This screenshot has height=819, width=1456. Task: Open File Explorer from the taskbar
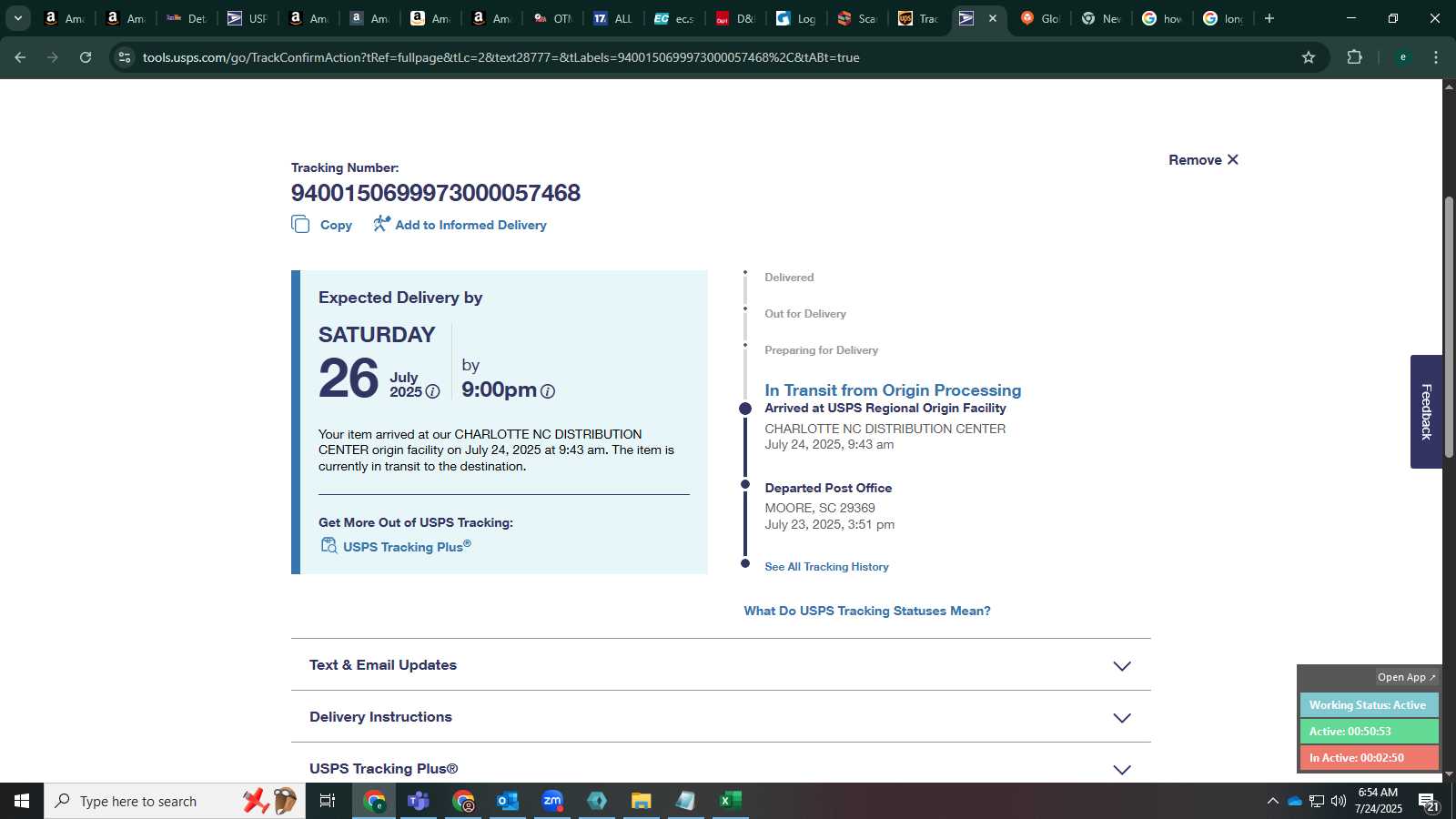(x=642, y=801)
